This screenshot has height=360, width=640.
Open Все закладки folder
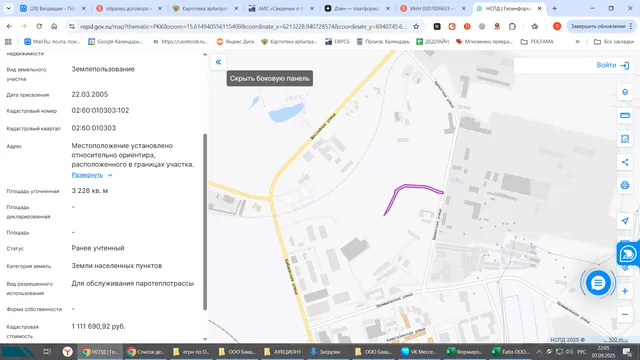(x=613, y=42)
